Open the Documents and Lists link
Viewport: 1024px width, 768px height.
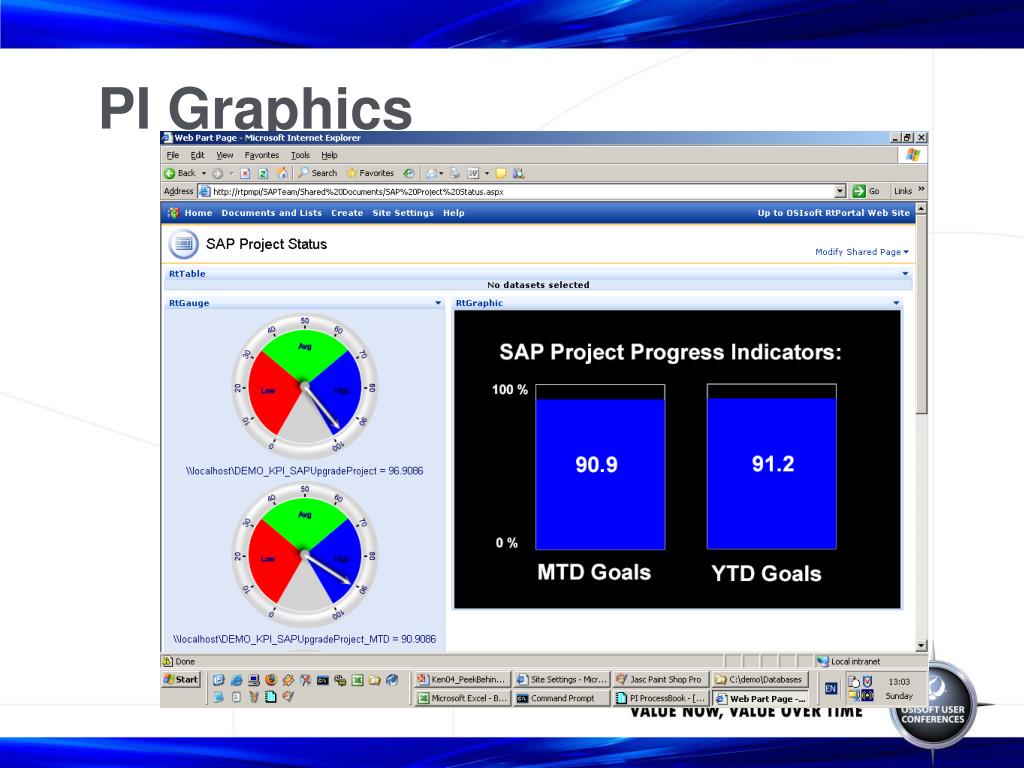[x=271, y=213]
